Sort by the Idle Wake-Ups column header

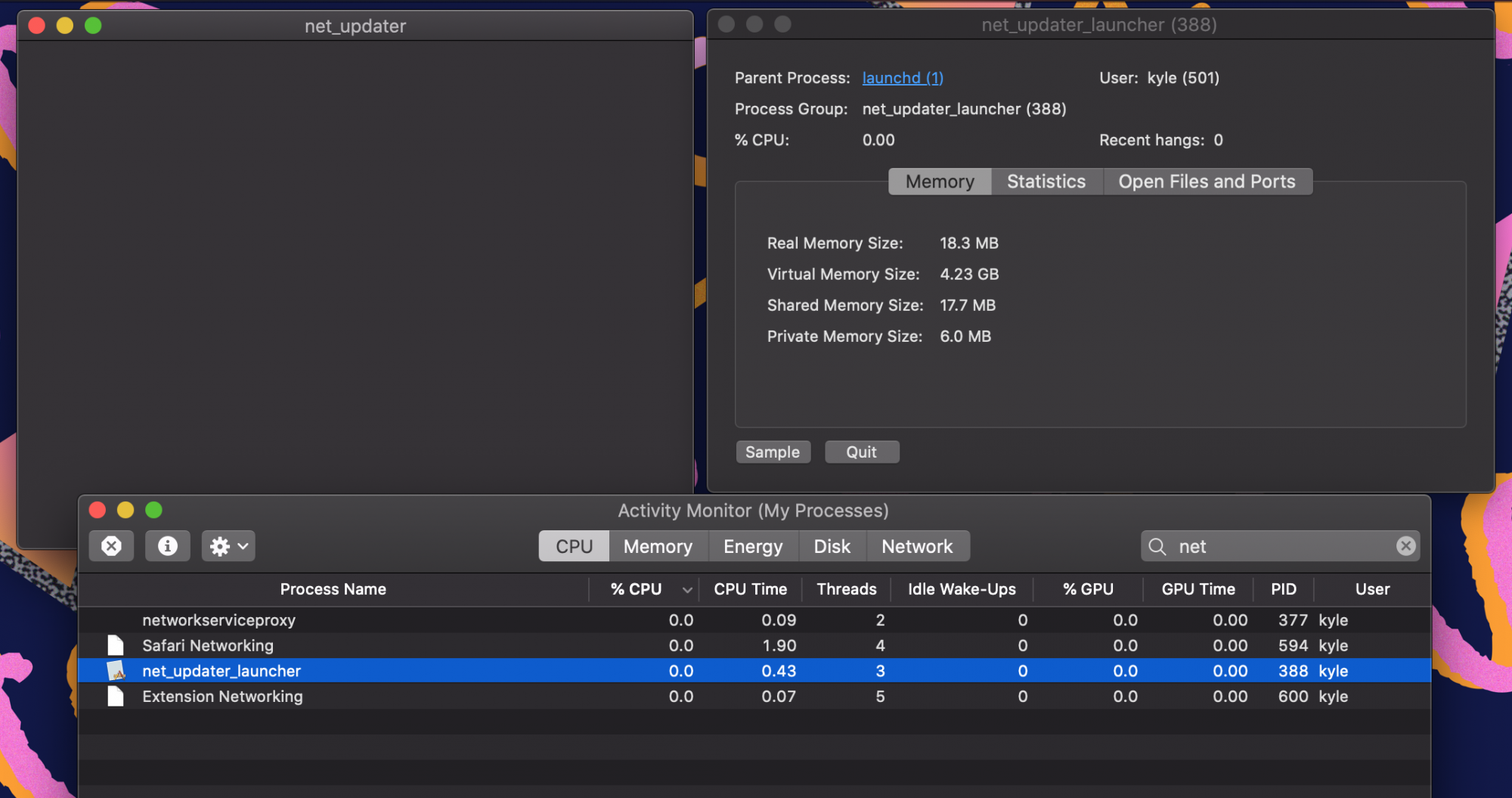pos(962,589)
